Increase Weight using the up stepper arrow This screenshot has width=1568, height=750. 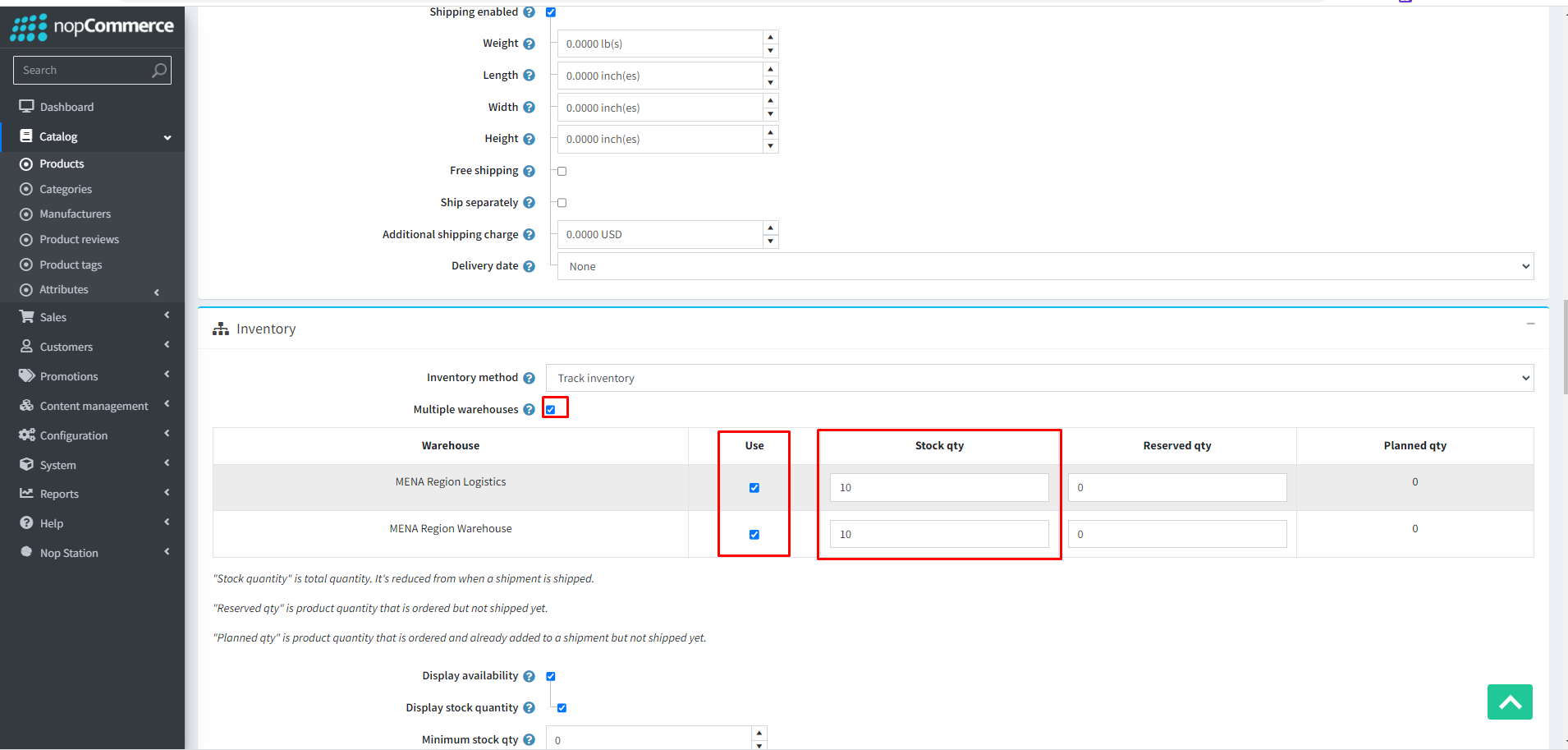pos(769,36)
